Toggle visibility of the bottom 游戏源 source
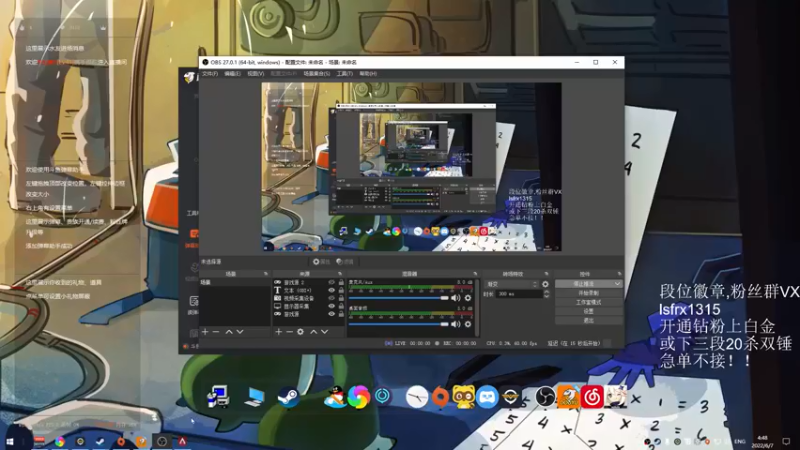Screen dimensions: 800x450 click(332, 314)
